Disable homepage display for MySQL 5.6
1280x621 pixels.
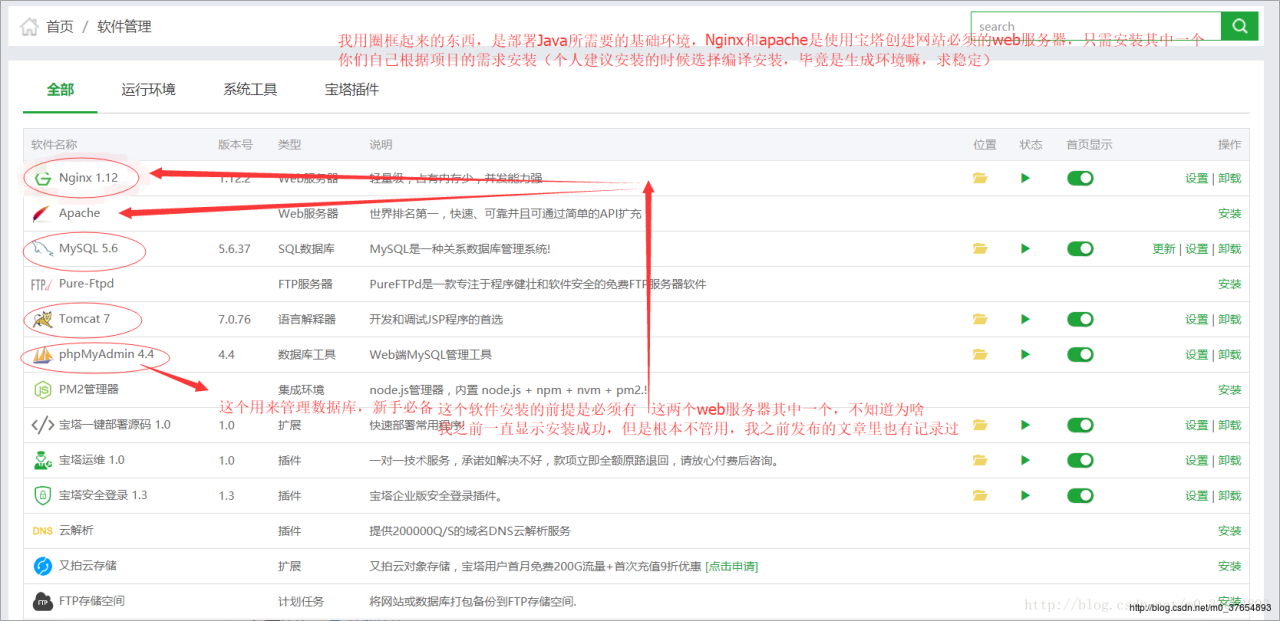tap(1080, 249)
